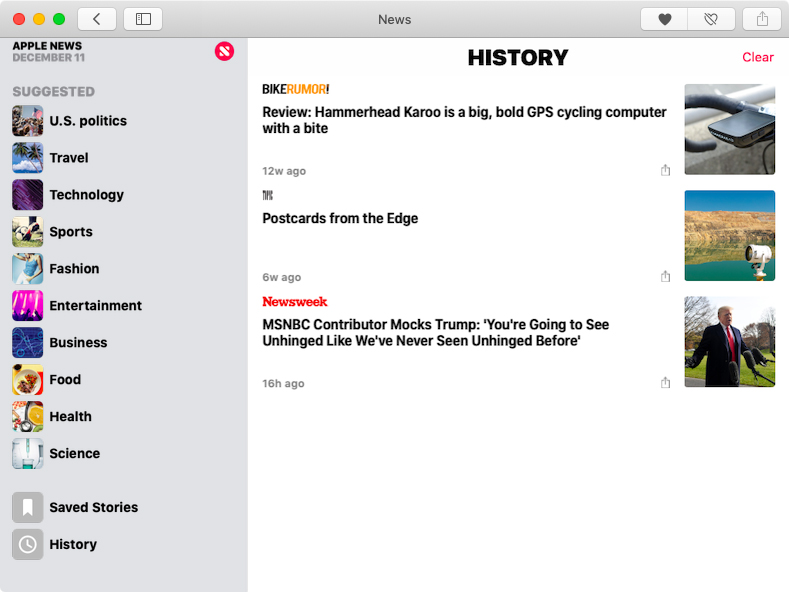789x592 pixels.
Task: Click the DECEMBER 11 date text
Action: pos(49,57)
